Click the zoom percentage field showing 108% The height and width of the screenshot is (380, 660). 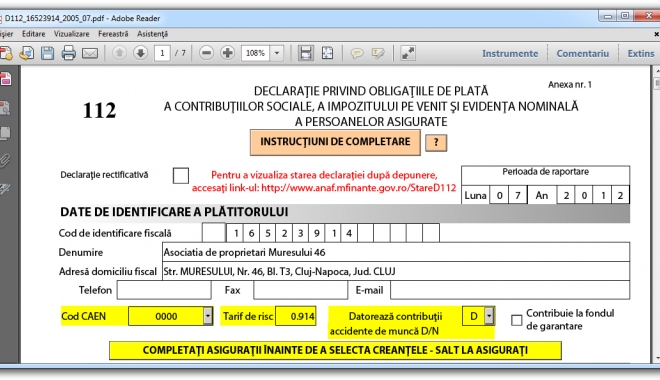click(x=255, y=53)
